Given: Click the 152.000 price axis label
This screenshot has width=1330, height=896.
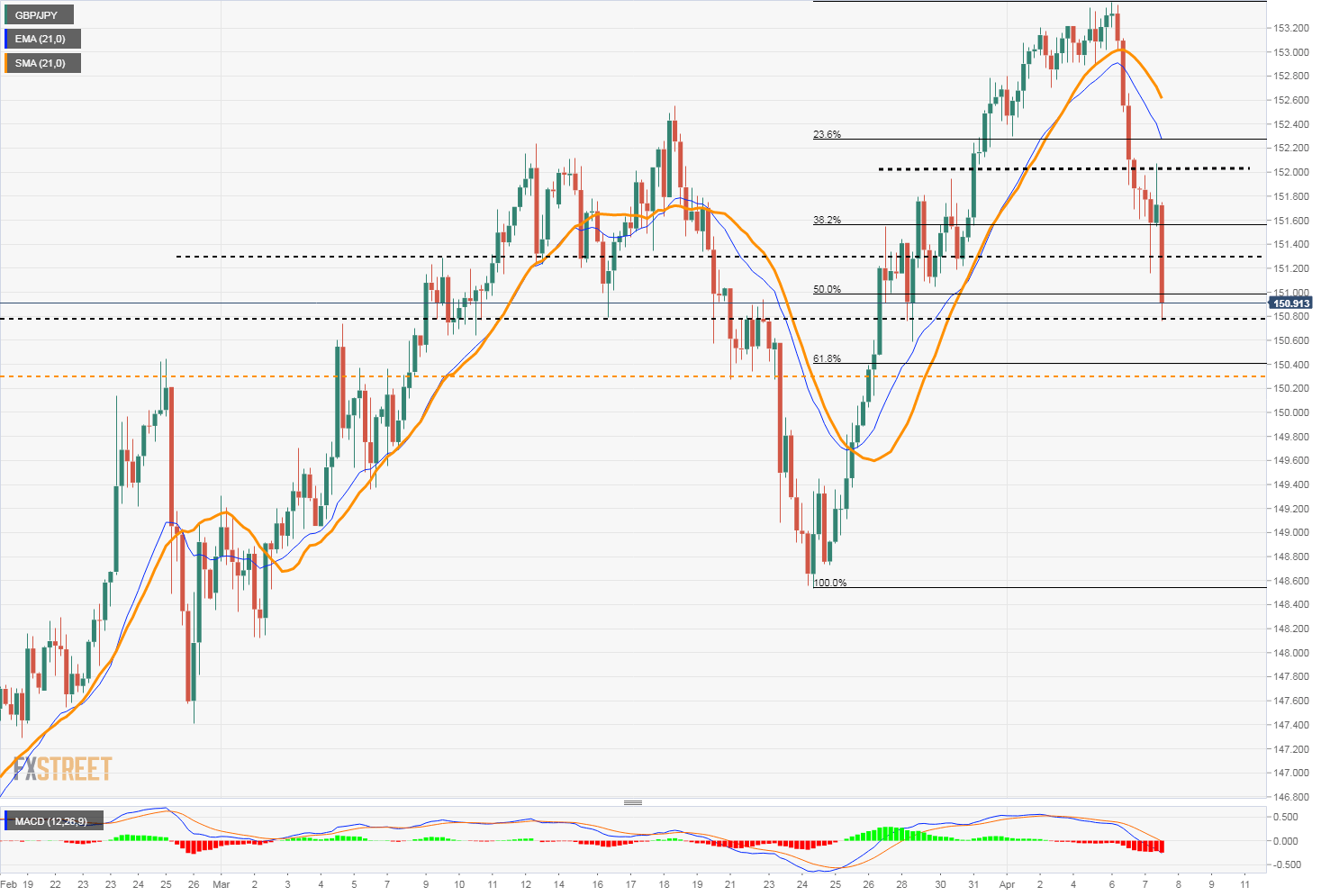Looking at the screenshot, I should [1291, 172].
